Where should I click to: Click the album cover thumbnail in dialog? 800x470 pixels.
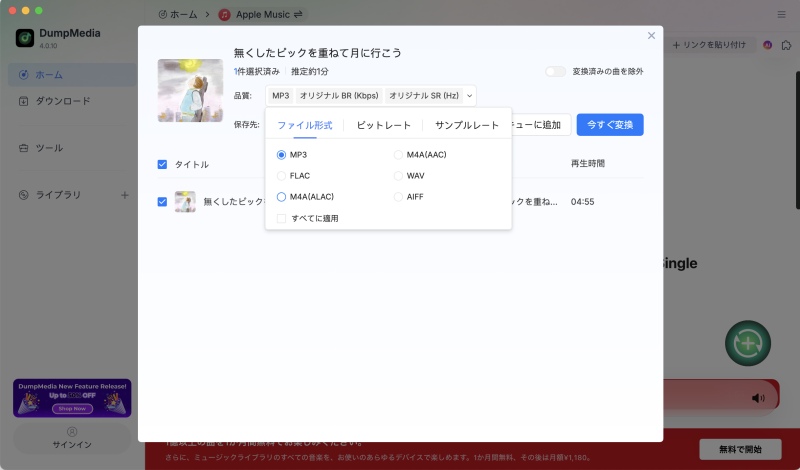point(190,90)
